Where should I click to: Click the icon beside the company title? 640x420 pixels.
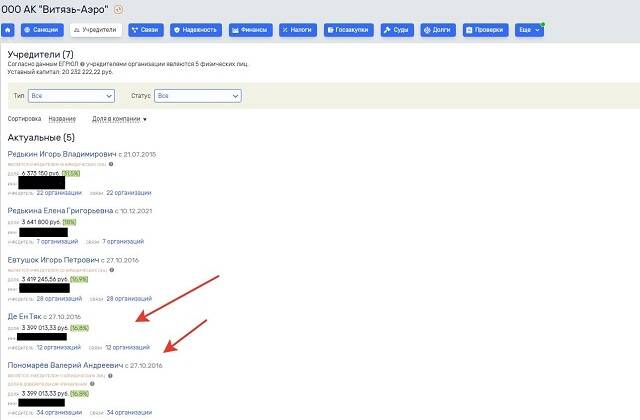(118, 9)
